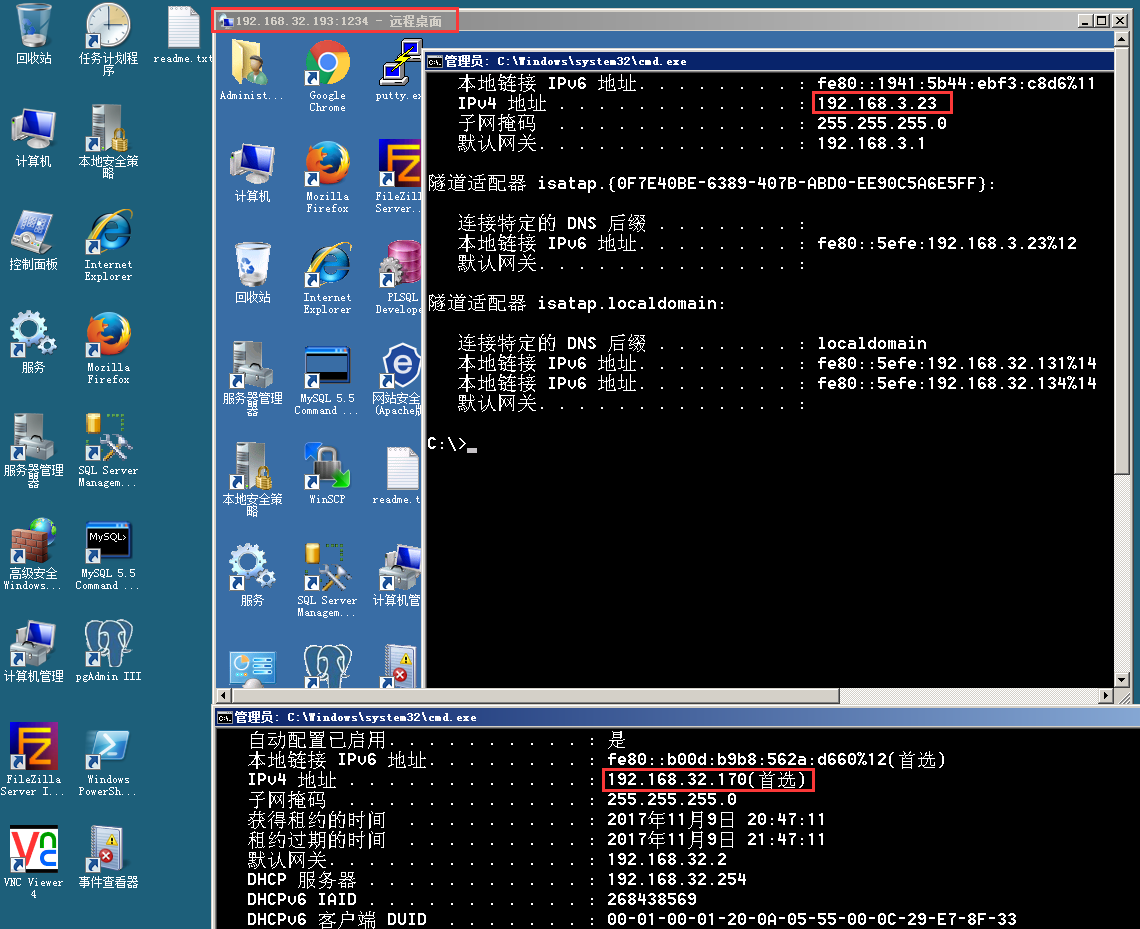The image size is (1140, 929).
Task: Open SQL Server Manager inside remote desktop
Action: click(x=327, y=582)
